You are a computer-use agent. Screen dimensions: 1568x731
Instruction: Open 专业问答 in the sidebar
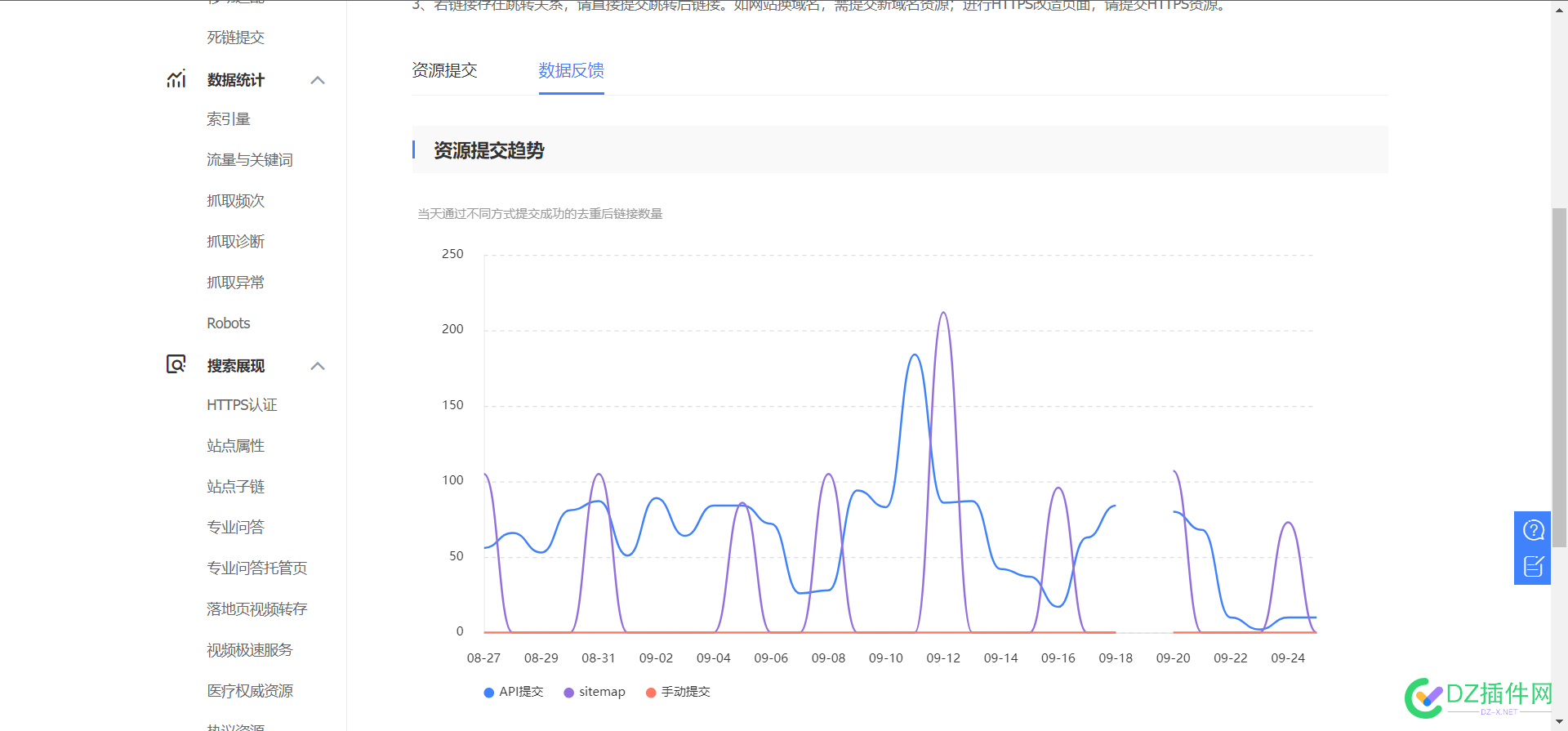(235, 528)
